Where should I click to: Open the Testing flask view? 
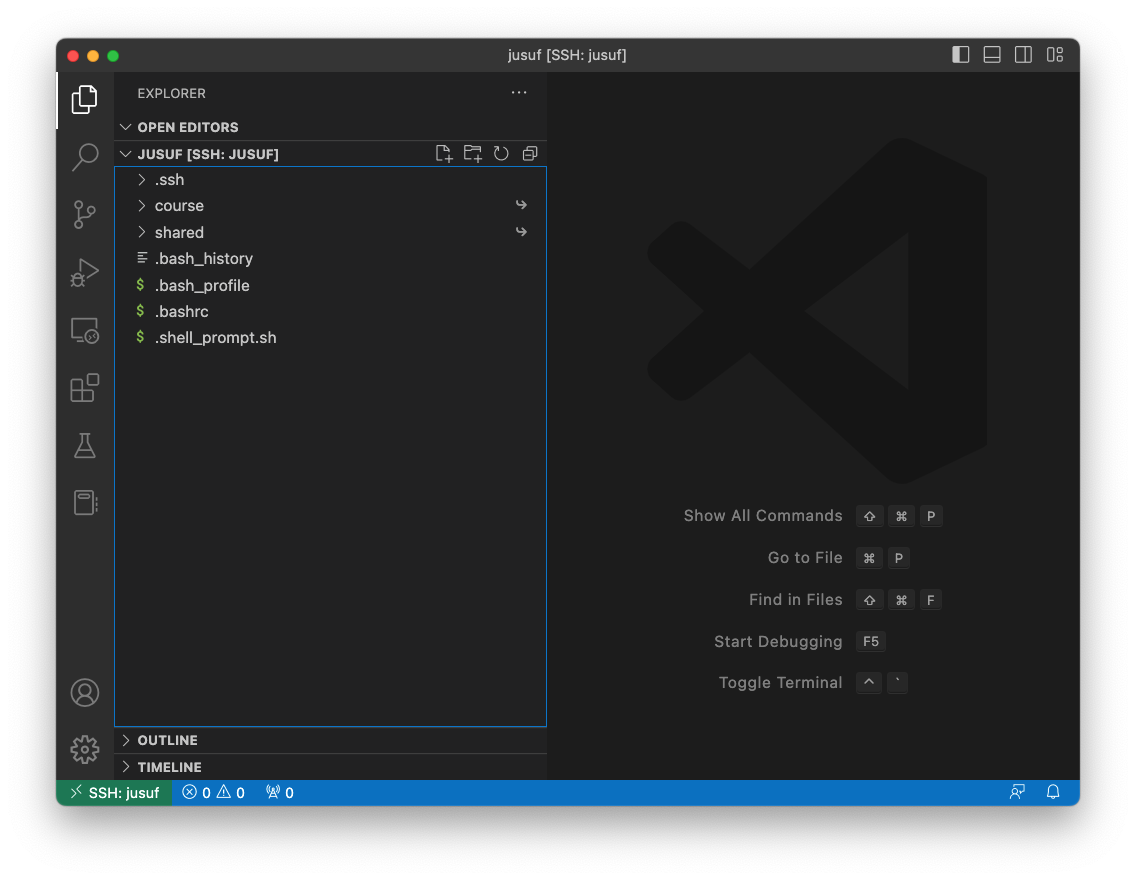(85, 445)
